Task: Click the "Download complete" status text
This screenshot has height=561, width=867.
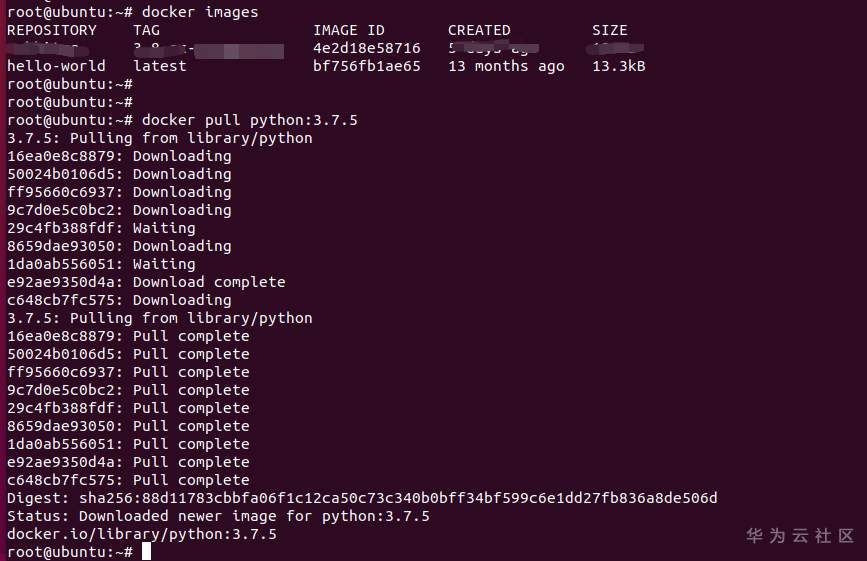Action: click(x=209, y=282)
